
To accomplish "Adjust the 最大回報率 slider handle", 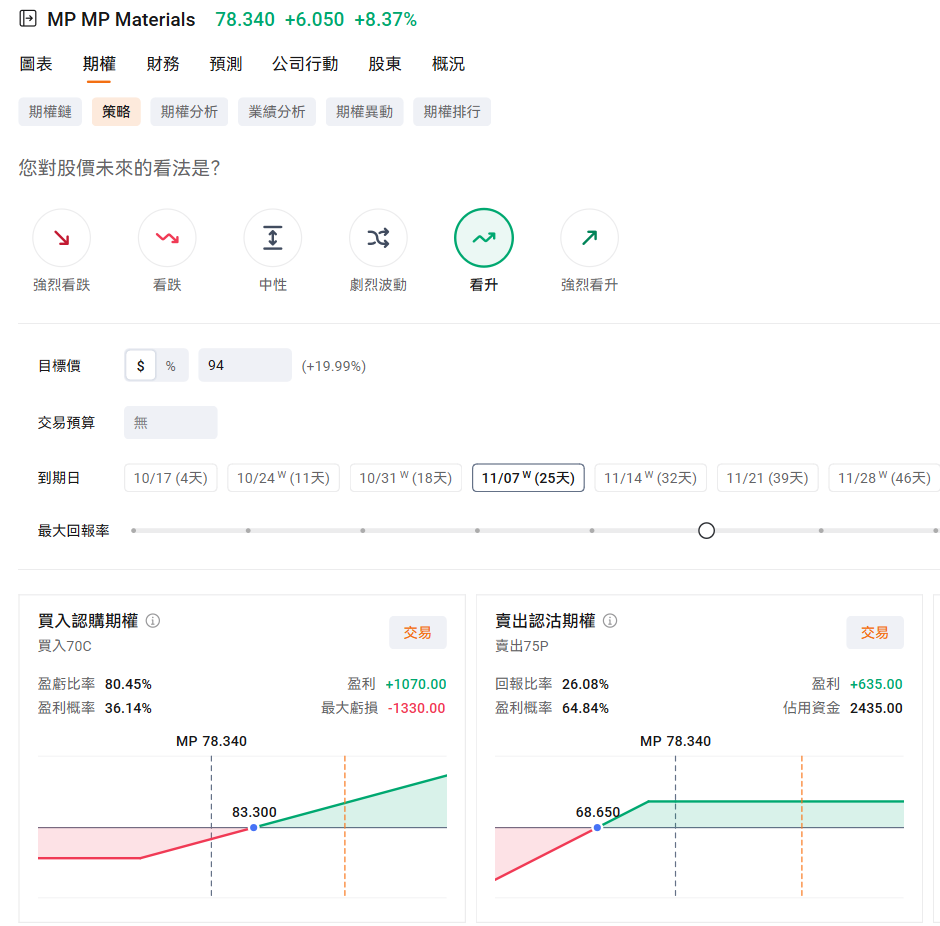I will pyautogui.click(x=706, y=530).
